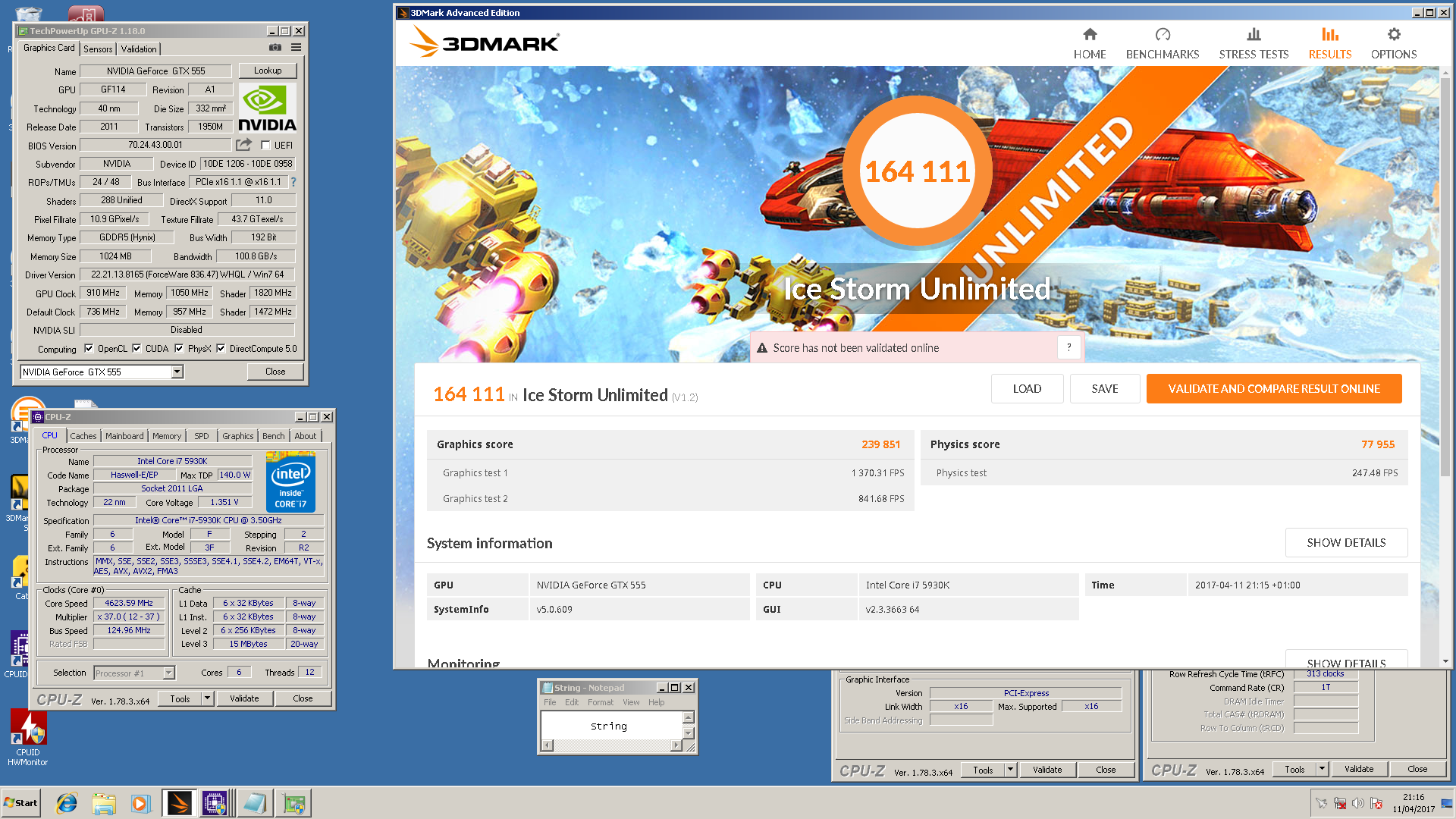Toggle OpenCL checkbox in GPU-Z
Image resolution: width=1456 pixels, height=819 pixels.
tap(89, 349)
